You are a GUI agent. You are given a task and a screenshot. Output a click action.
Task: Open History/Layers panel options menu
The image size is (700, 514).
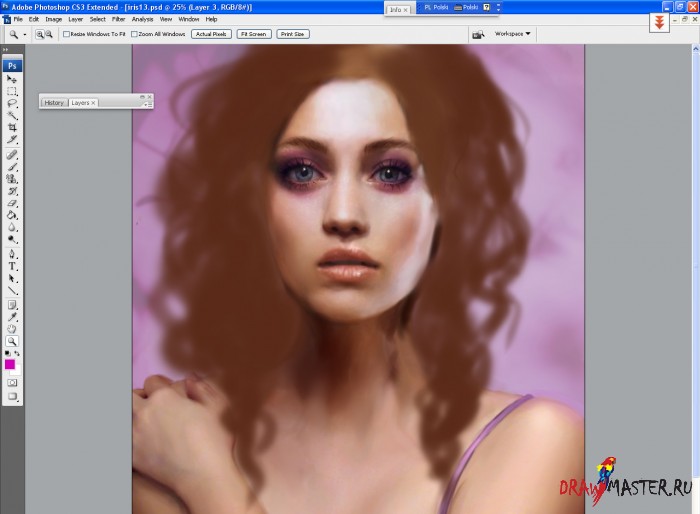150,104
